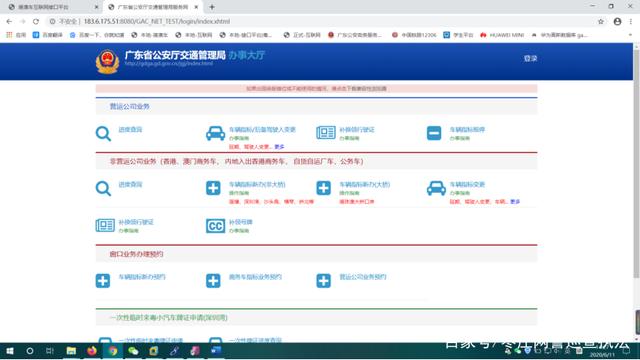The image size is (640, 360).
Task: Click the minus-square icon for 车辆指标报停
Action: click(434, 133)
